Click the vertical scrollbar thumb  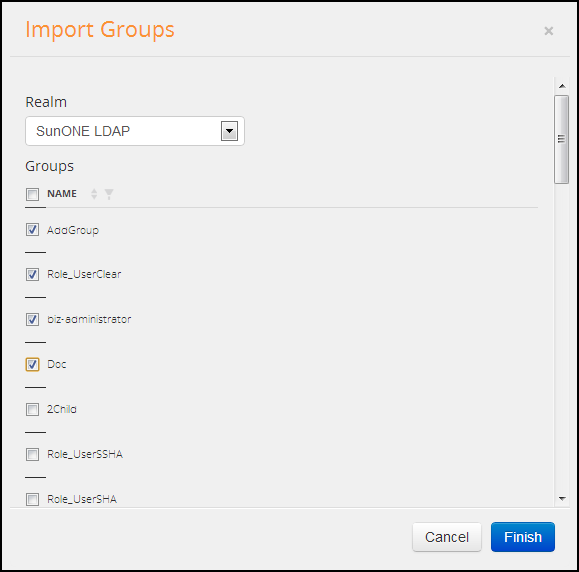[x=561, y=139]
